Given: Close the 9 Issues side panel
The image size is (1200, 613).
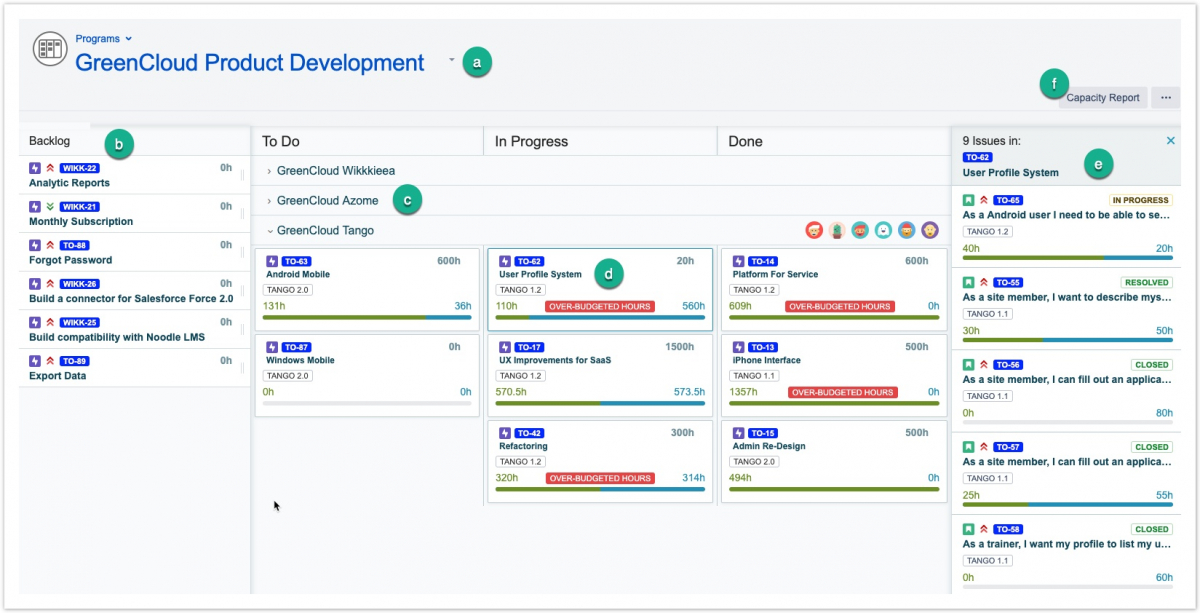Looking at the screenshot, I should pos(1171,141).
